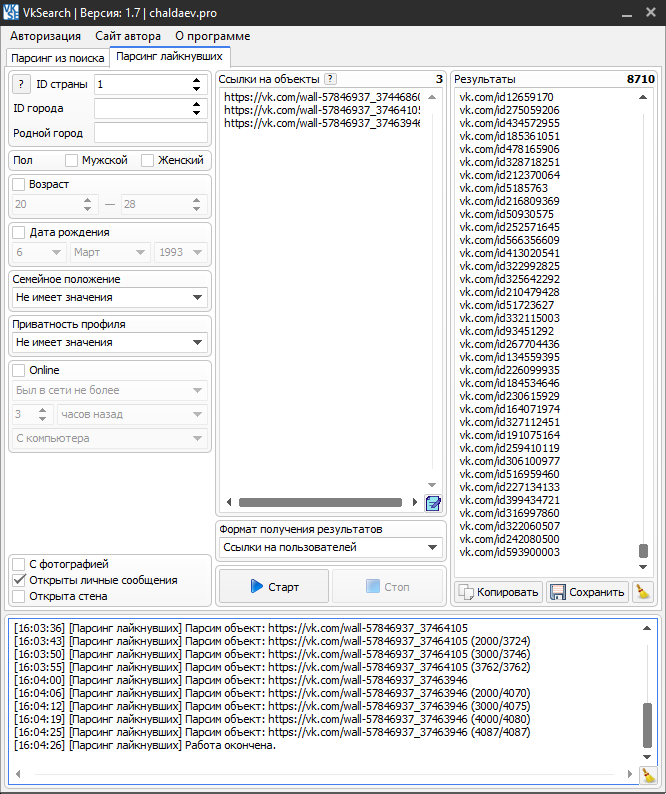Switch to Парсинг из поиска tab
666x794 pixels.
coord(58,58)
